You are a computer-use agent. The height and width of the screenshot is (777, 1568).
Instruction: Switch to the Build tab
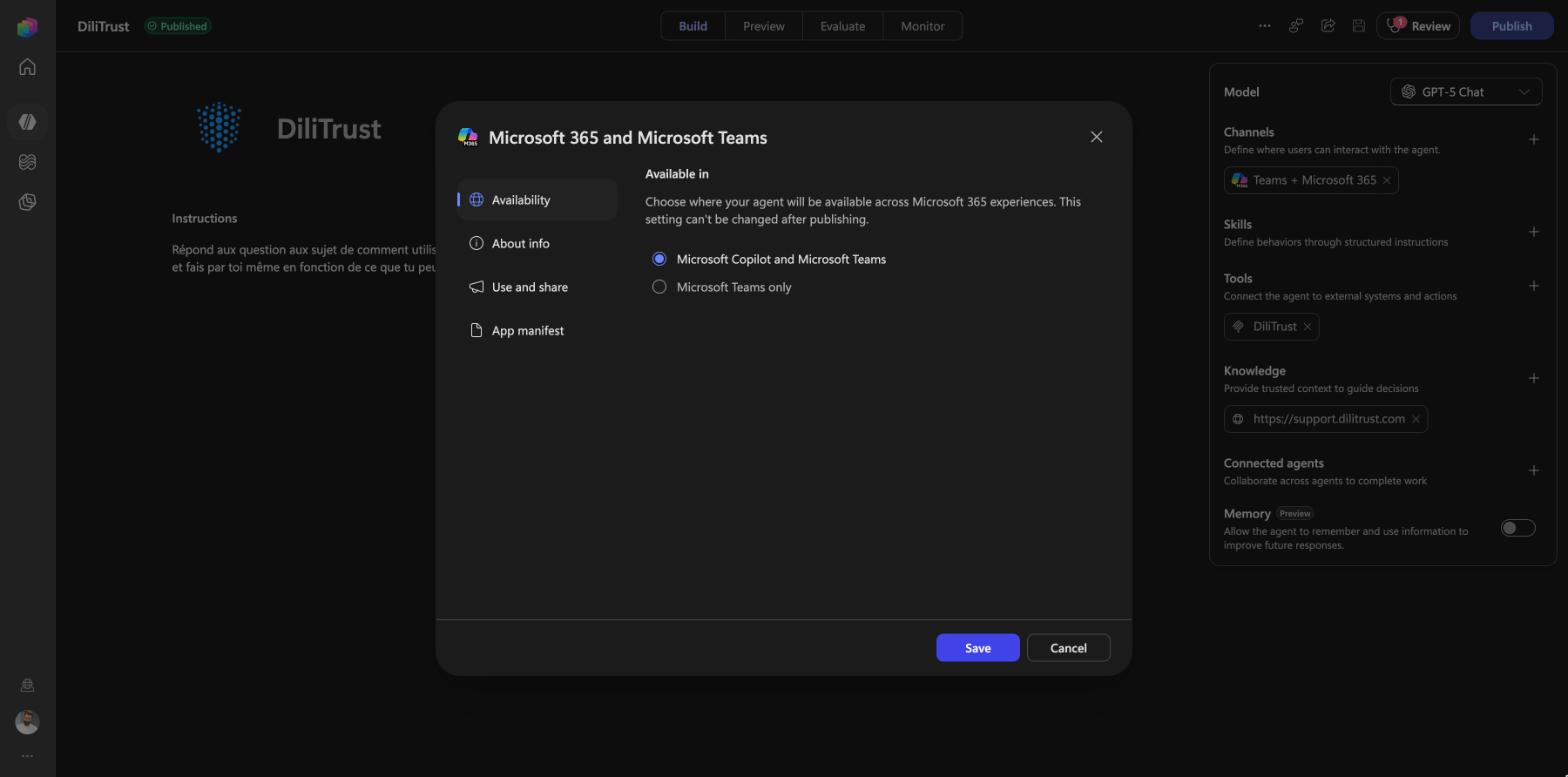(x=693, y=26)
